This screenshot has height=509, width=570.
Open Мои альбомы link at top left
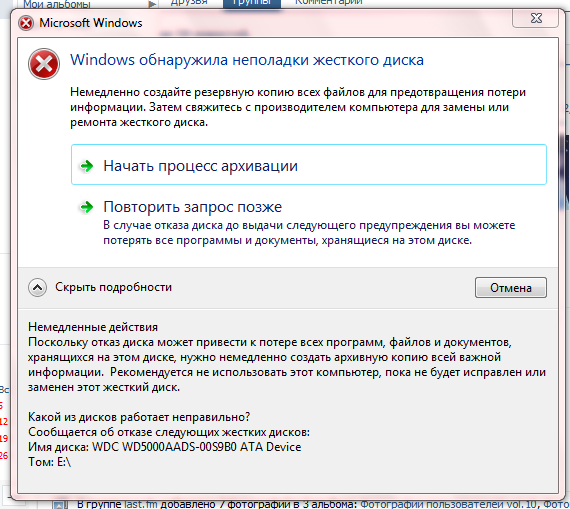coord(57,4)
